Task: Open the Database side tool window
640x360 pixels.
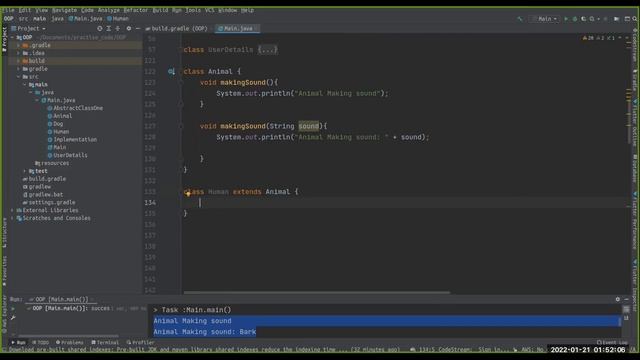Action: [635, 168]
